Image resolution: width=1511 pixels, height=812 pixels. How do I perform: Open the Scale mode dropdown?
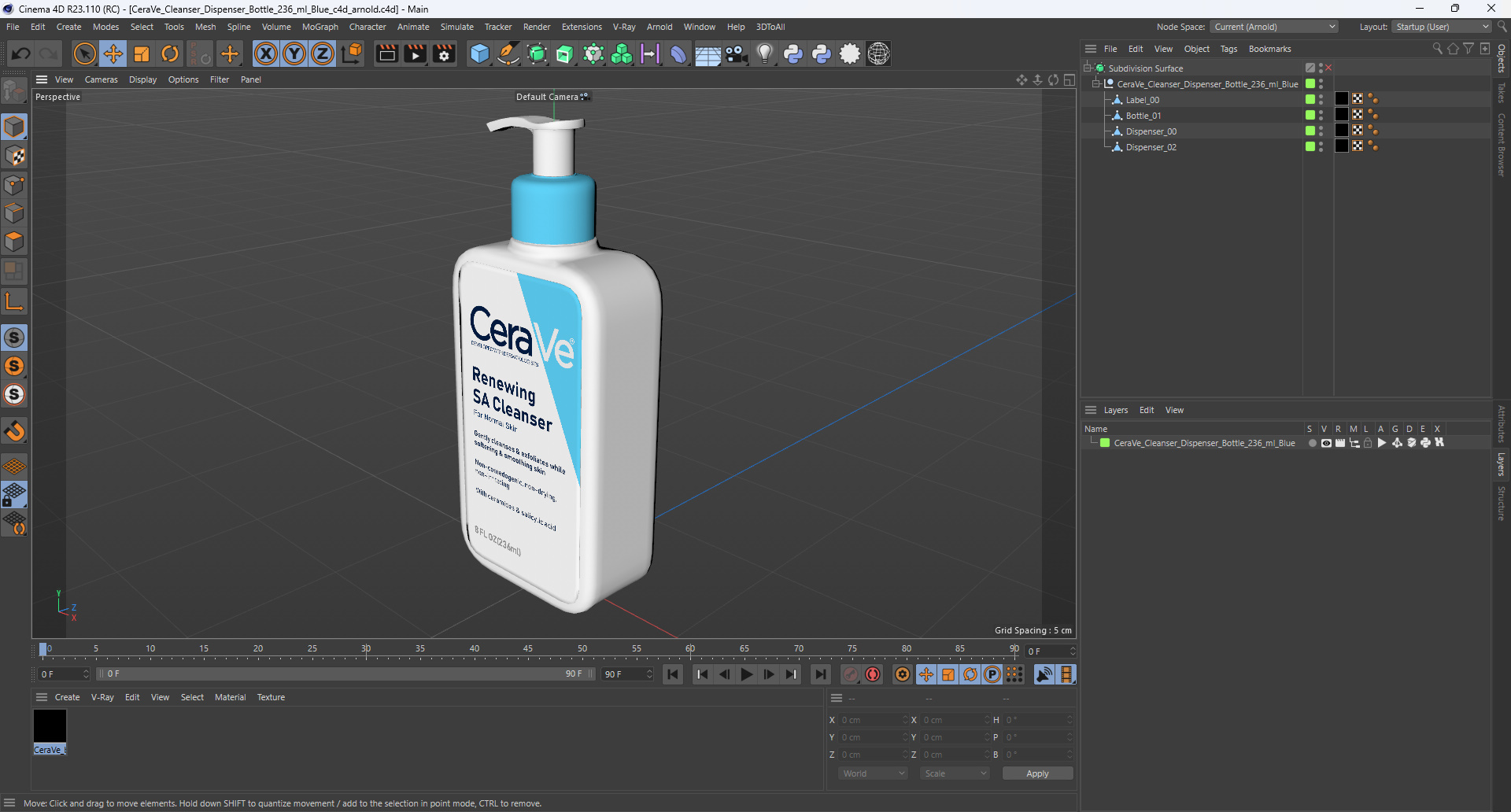pyautogui.click(x=955, y=773)
